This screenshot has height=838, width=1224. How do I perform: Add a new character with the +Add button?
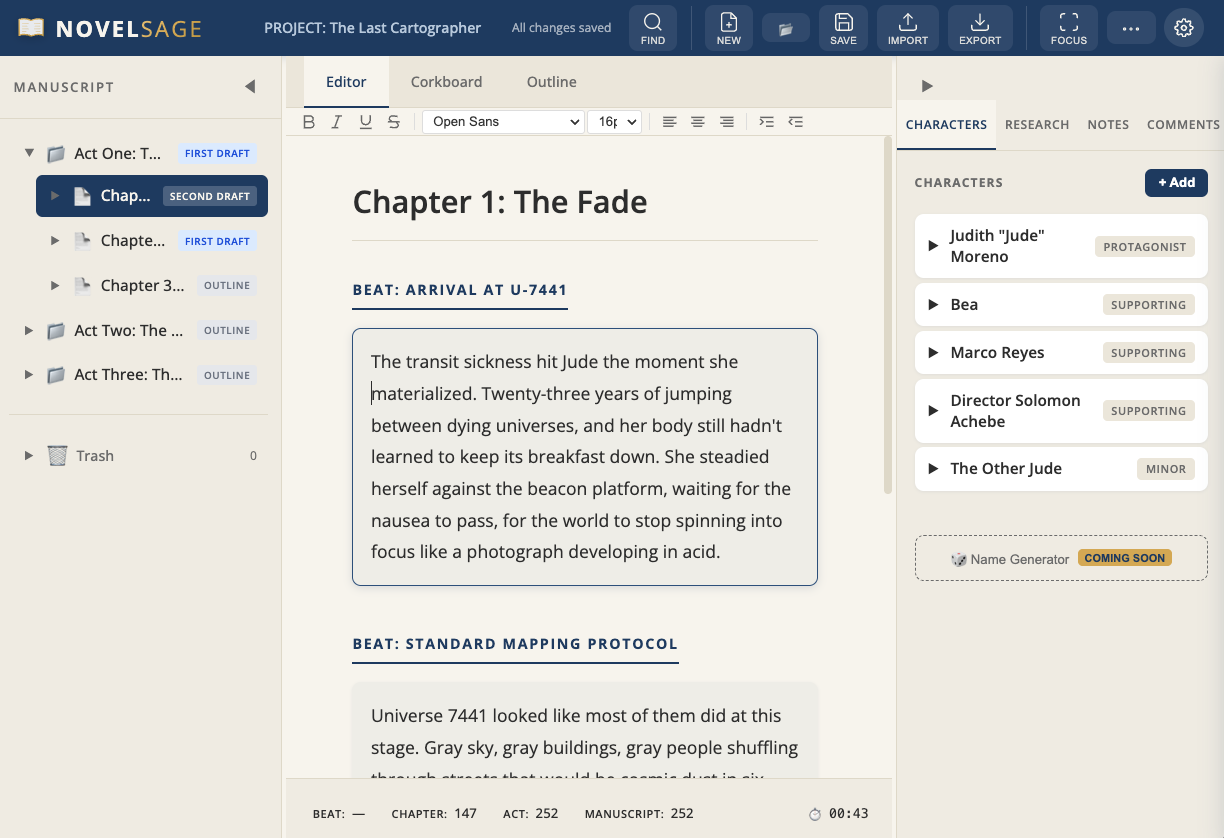(x=1176, y=182)
